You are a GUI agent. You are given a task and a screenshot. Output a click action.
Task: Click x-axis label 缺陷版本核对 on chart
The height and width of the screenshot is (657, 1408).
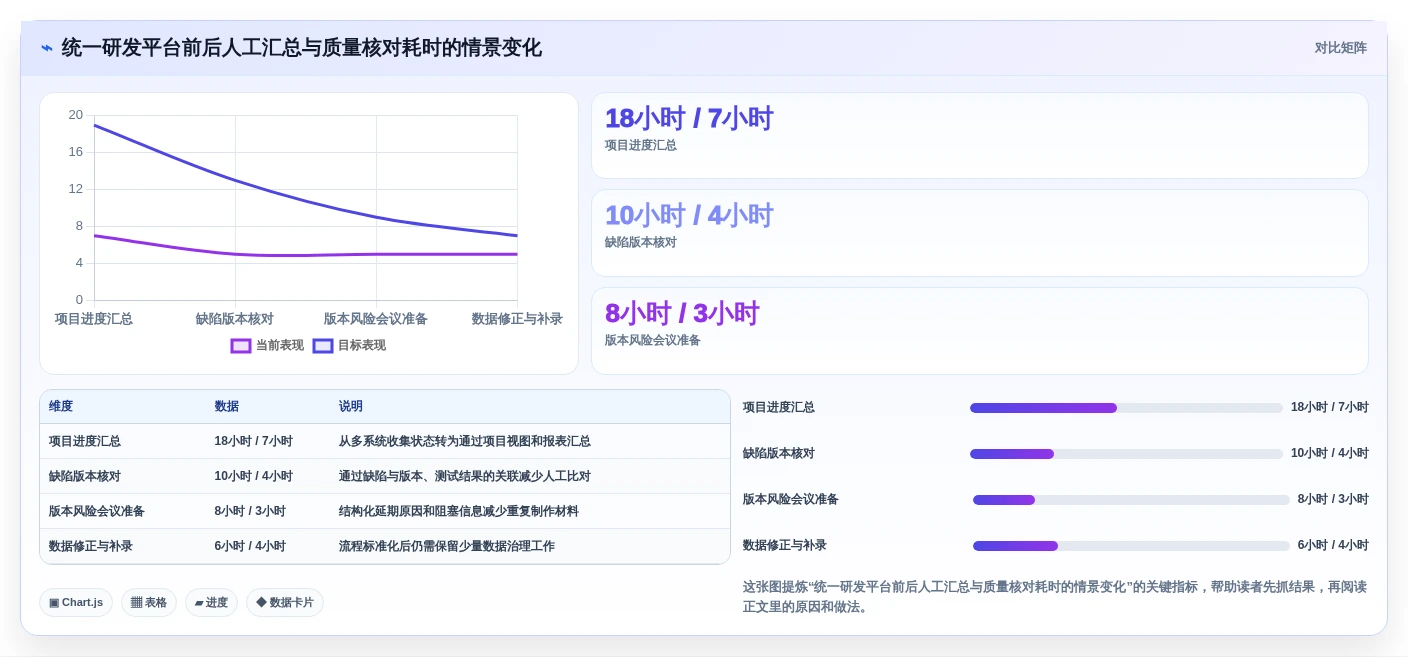(x=235, y=319)
